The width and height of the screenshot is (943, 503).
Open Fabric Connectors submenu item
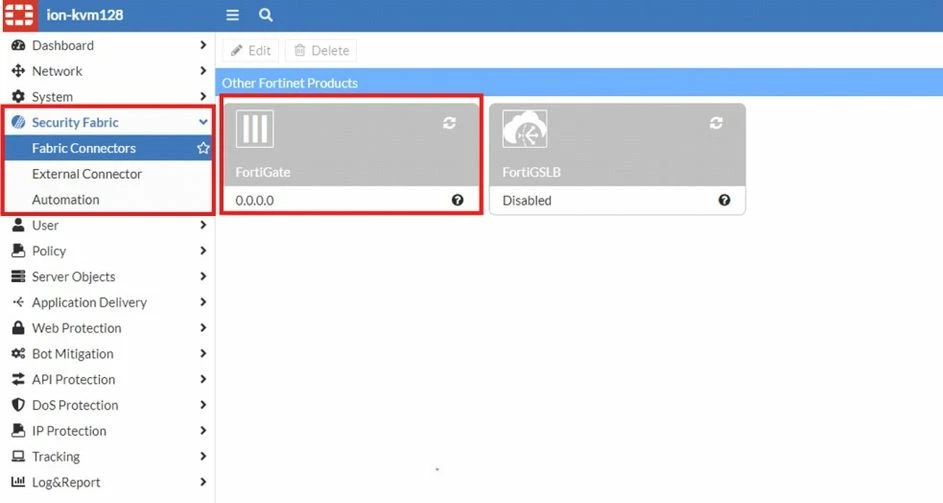pos(108,148)
